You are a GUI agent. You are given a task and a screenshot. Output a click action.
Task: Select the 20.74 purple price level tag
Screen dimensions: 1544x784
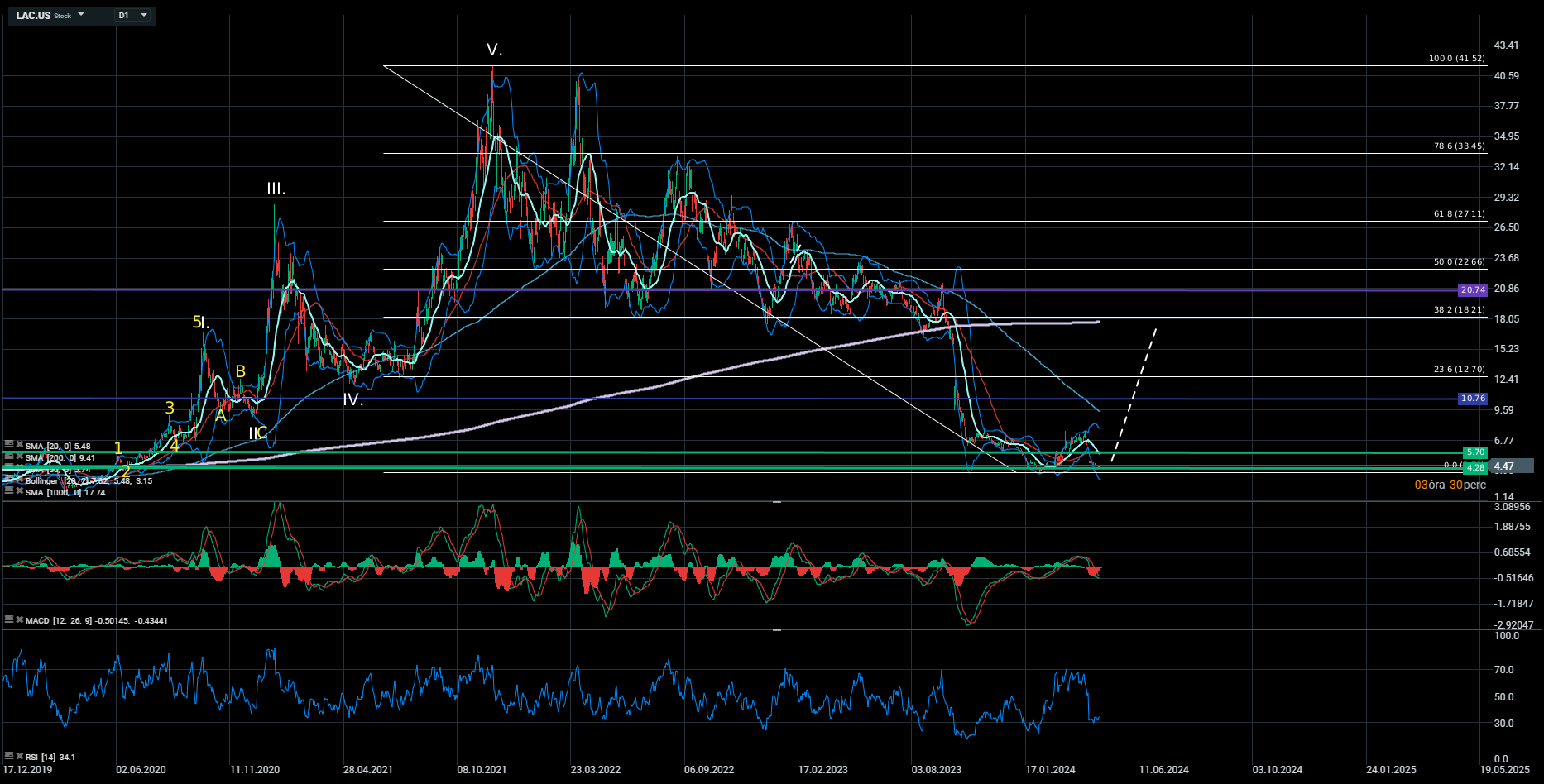pos(1472,290)
